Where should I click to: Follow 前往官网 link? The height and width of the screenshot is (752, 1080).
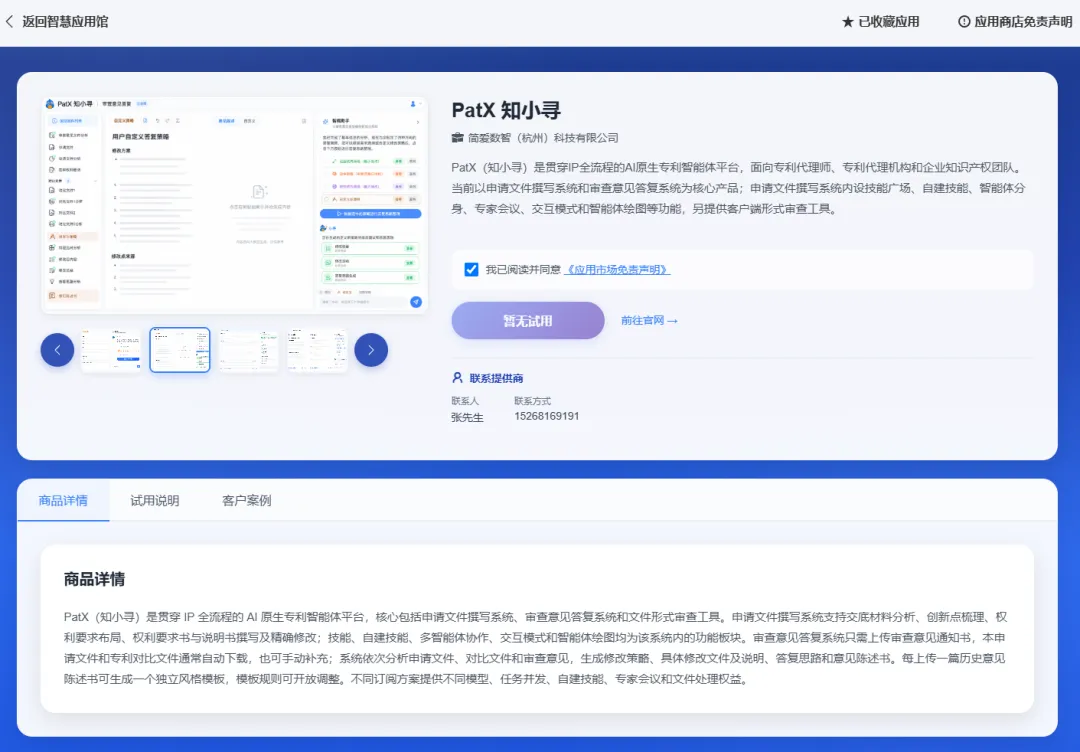[x=649, y=320]
